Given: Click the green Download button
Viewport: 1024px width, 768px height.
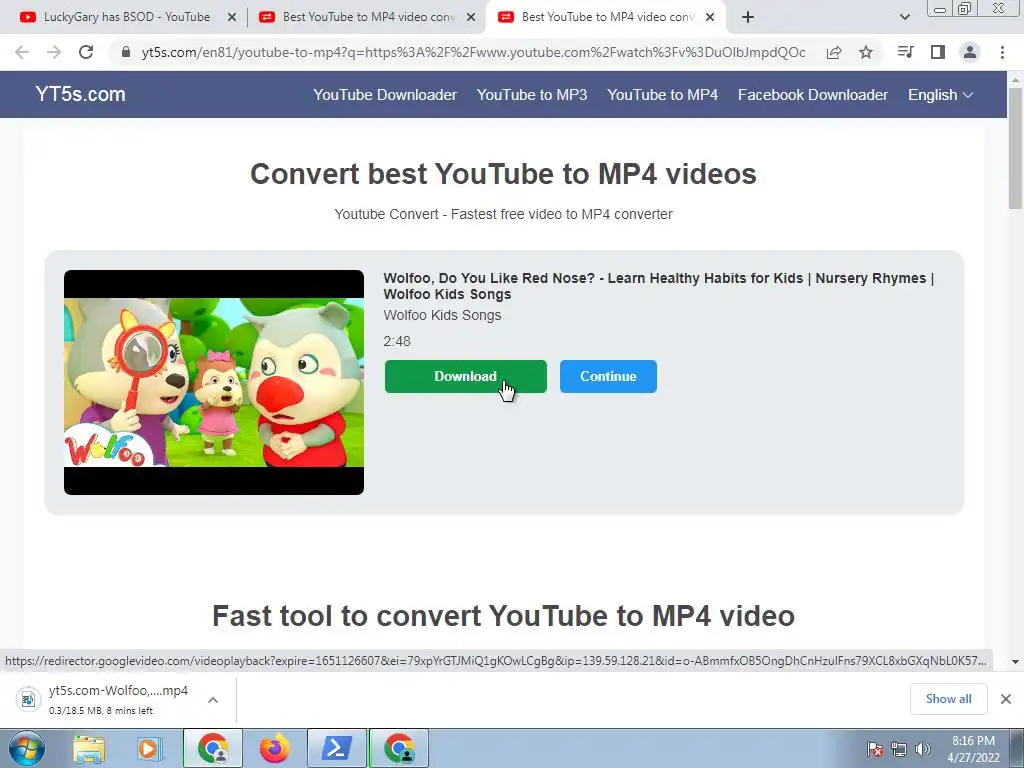Looking at the screenshot, I should tap(466, 376).
